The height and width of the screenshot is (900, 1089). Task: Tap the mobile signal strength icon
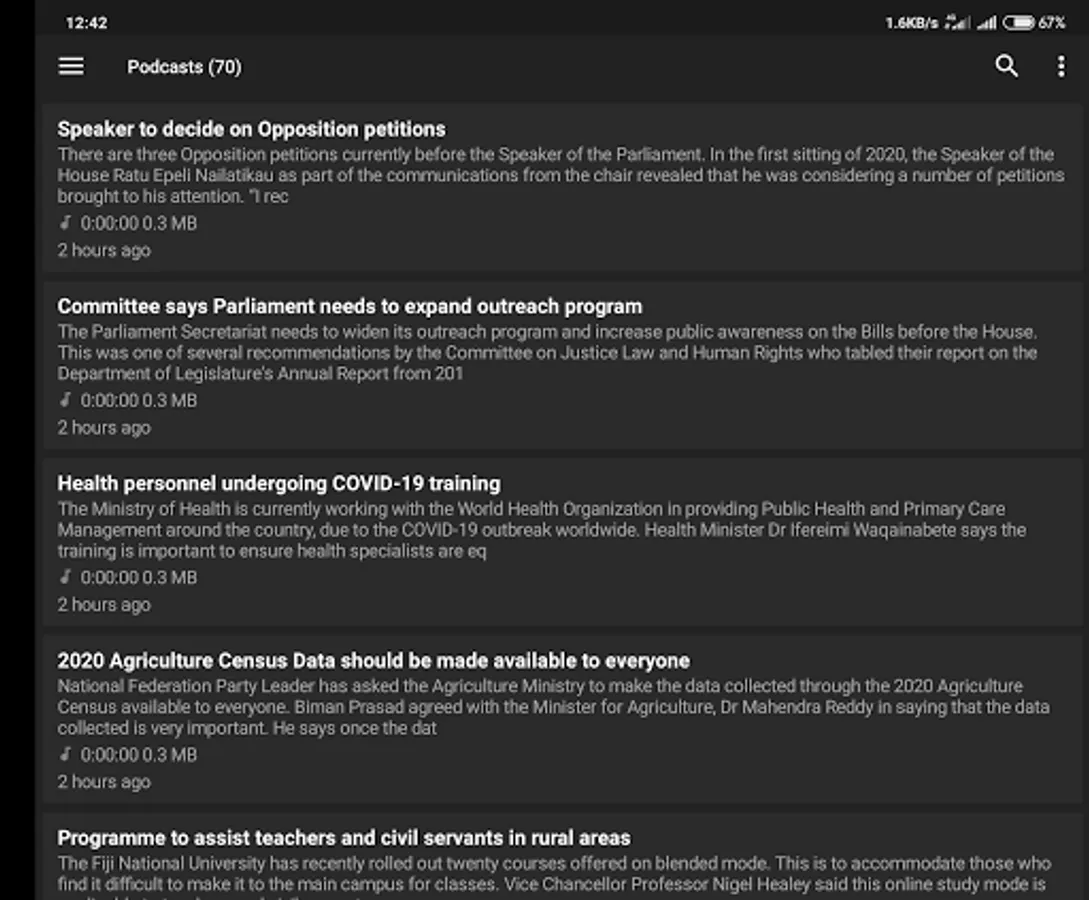pos(986,22)
